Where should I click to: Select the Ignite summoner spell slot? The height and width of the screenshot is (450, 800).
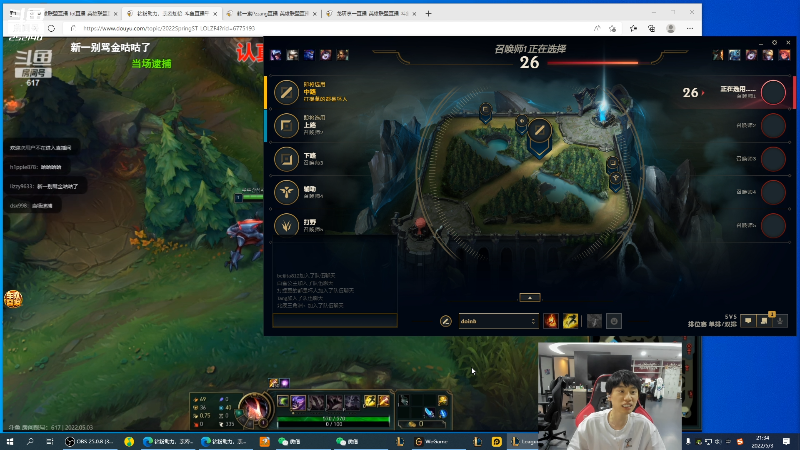(x=551, y=321)
